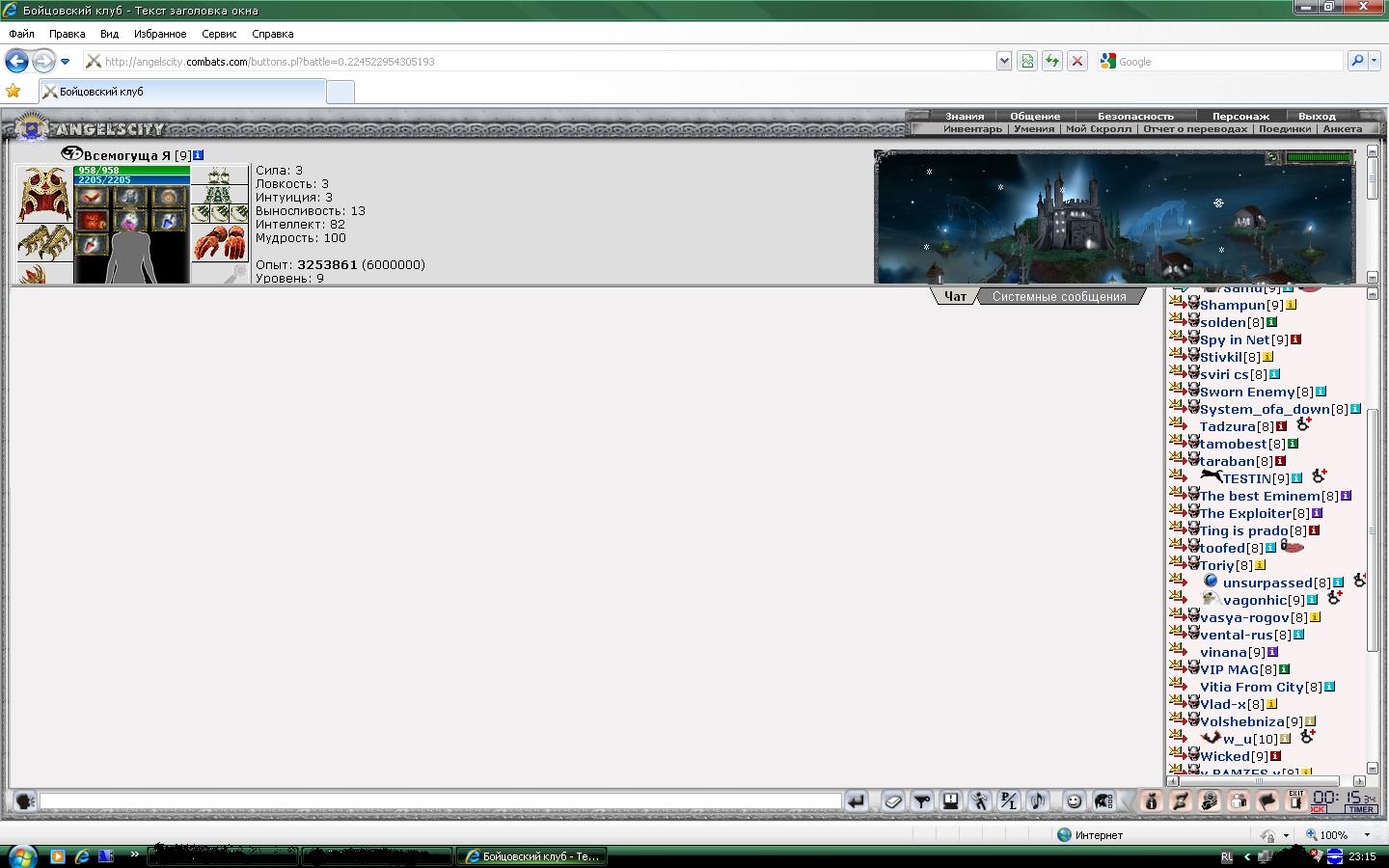Click the Exit door icon in bottom toolbar

coord(1296,800)
